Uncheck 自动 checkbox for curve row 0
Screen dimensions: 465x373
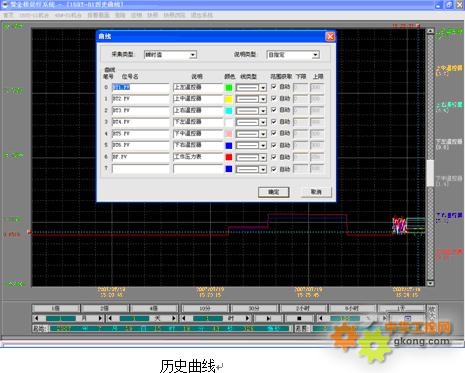274,87
